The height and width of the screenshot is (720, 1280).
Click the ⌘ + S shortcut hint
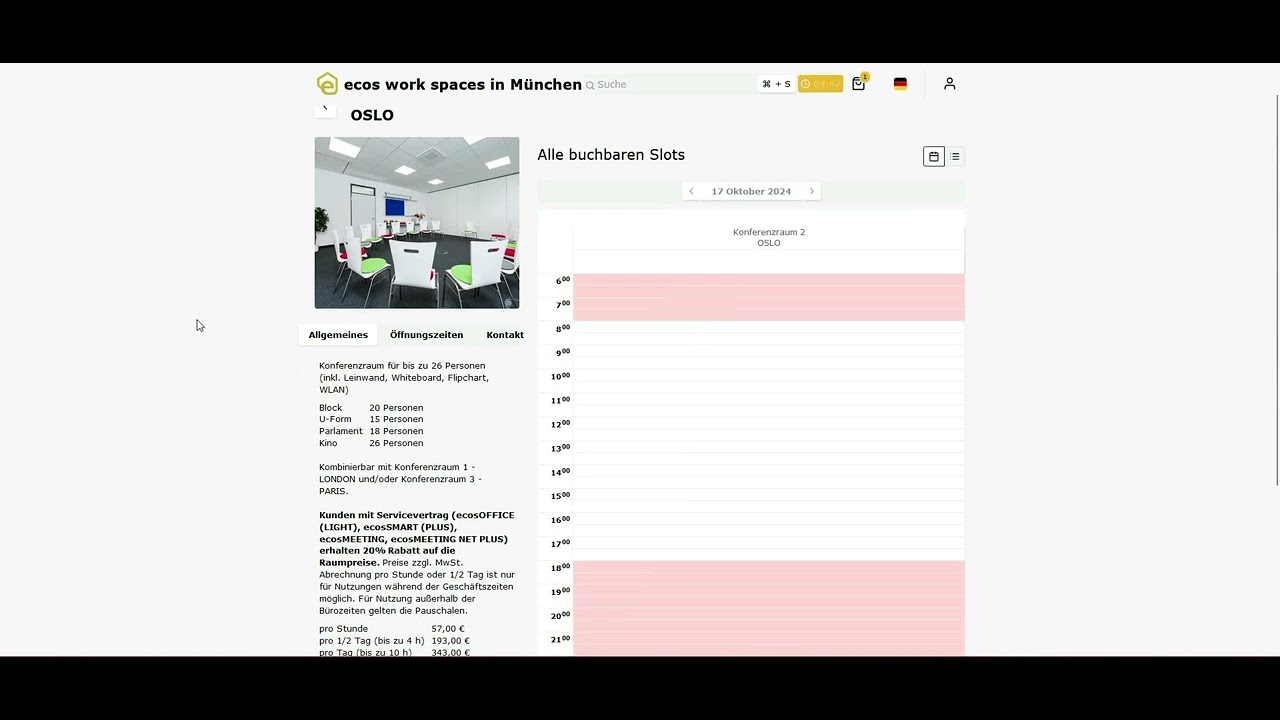[x=776, y=84]
